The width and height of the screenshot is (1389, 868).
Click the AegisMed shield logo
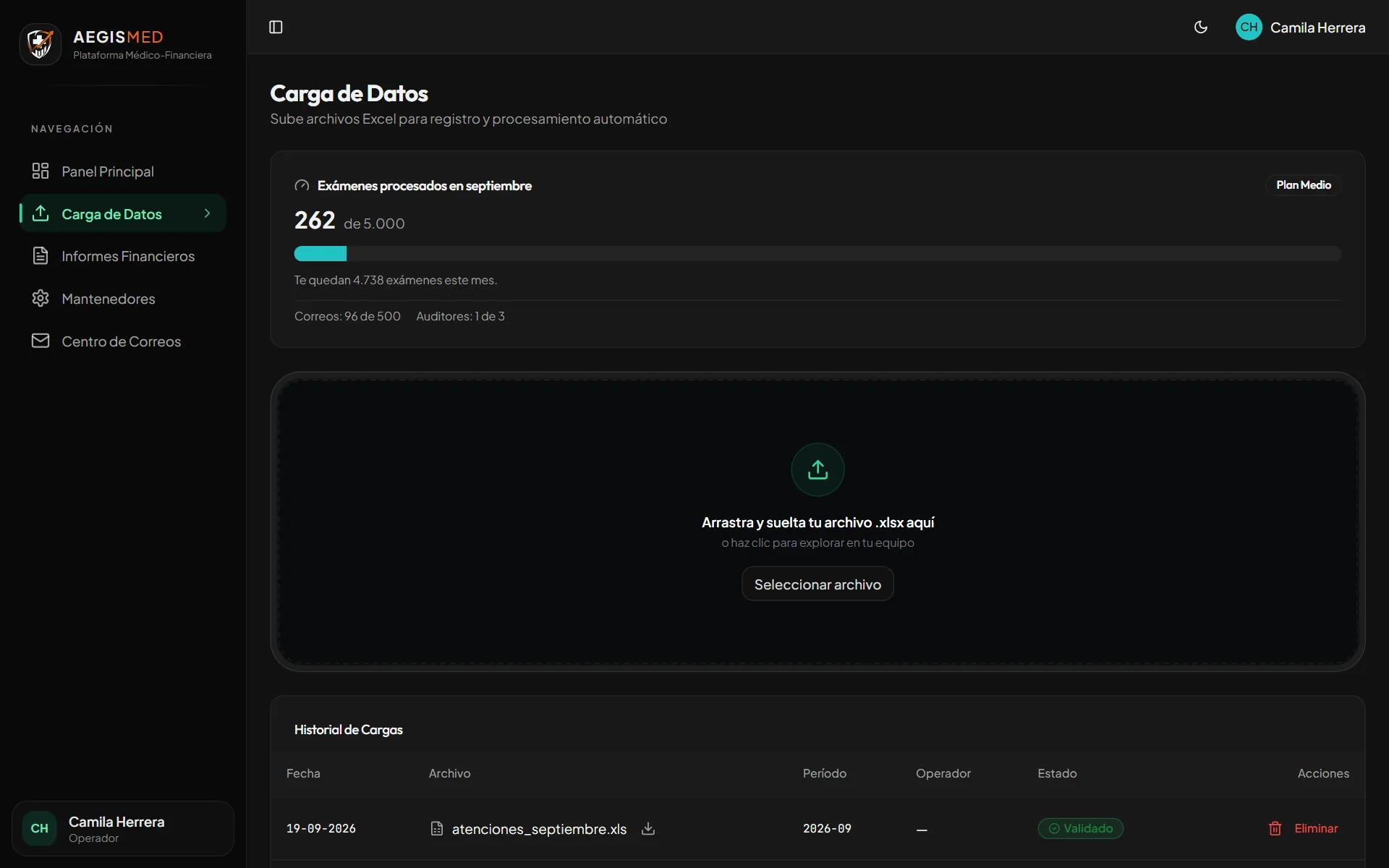[41, 44]
